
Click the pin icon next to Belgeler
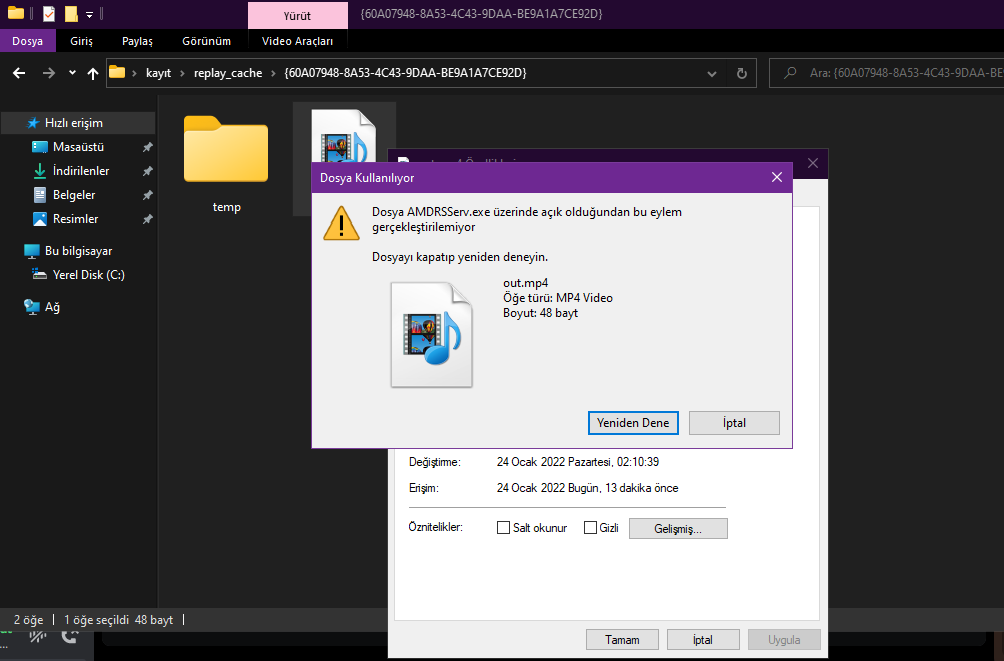coord(147,195)
